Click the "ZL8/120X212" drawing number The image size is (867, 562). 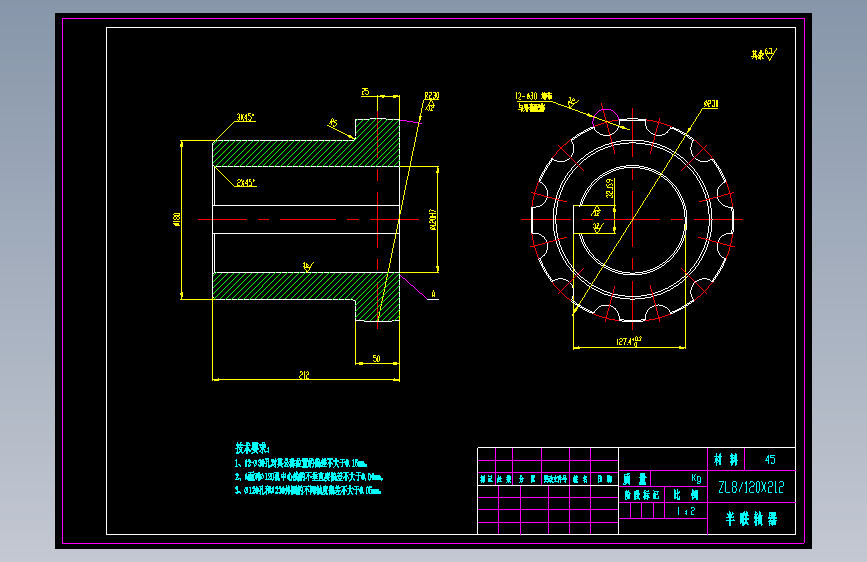click(751, 487)
